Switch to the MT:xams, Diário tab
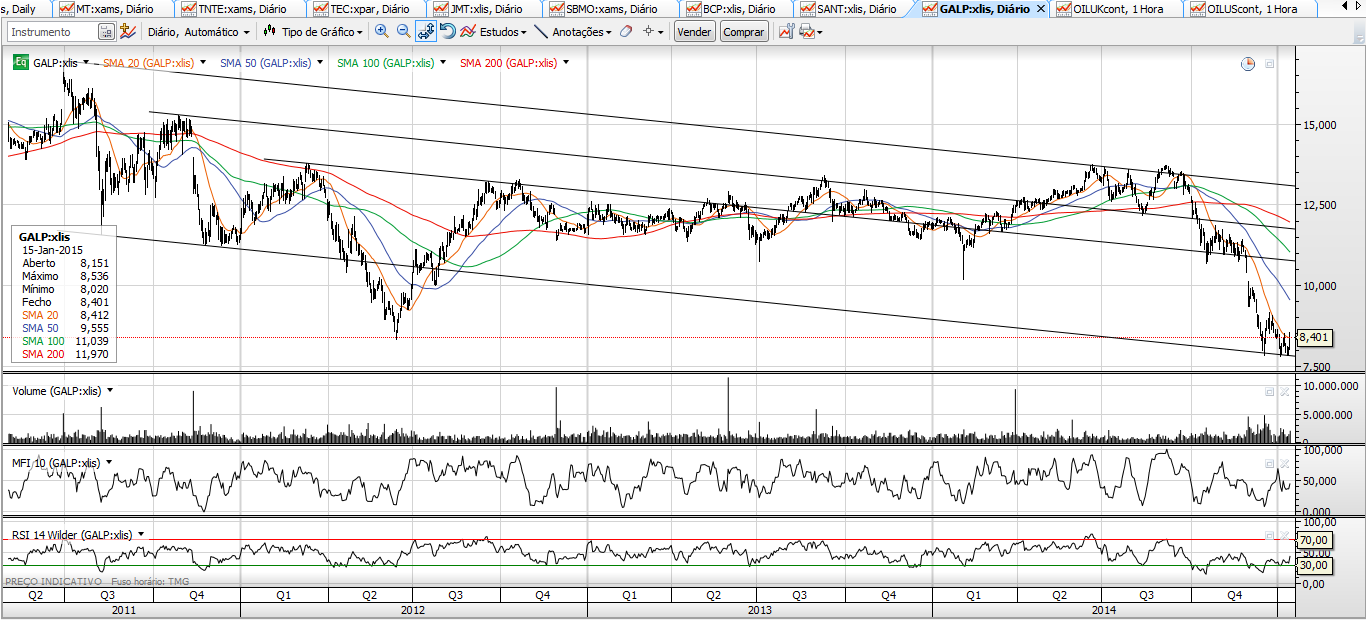1366x620 pixels. (x=111, y=9)
